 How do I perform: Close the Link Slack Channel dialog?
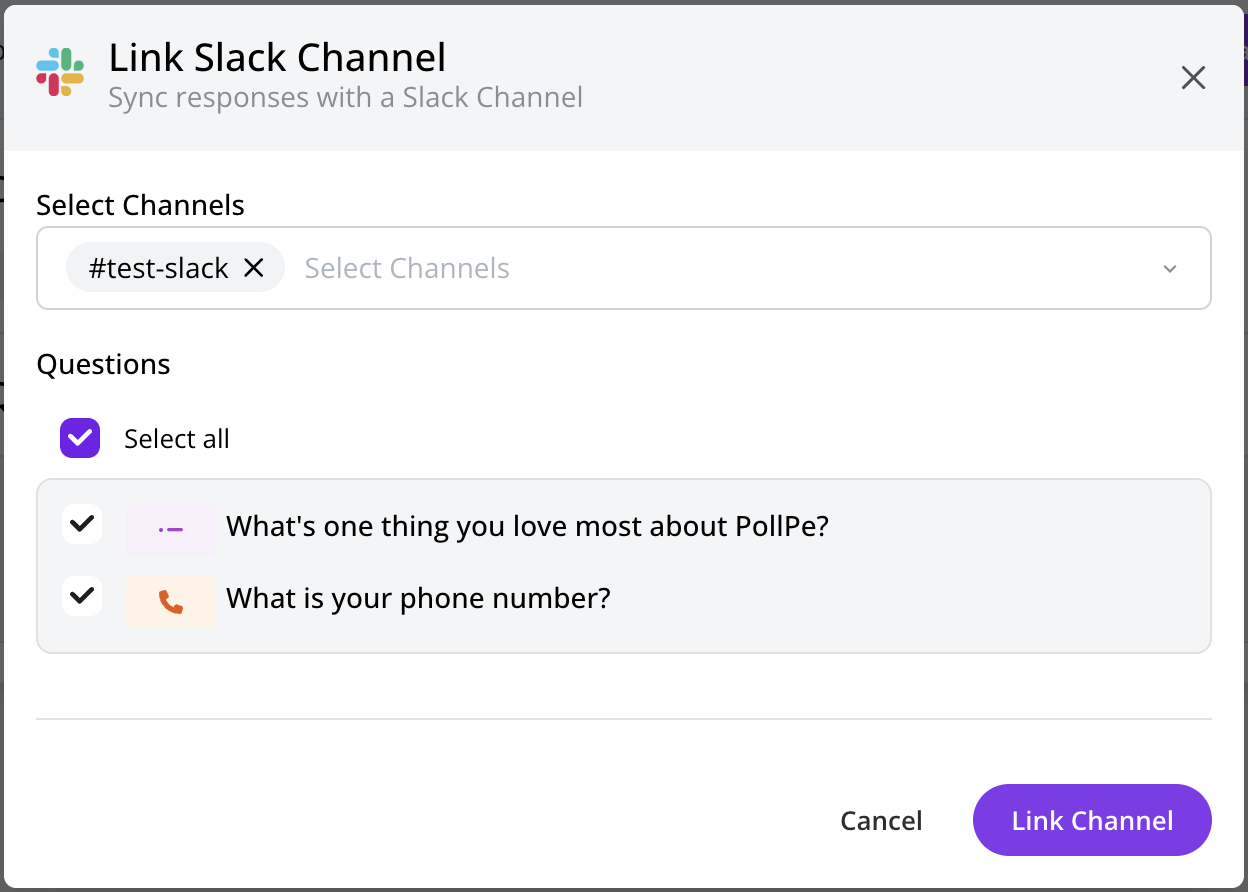pyautogui.click(x=1193, y=78)
